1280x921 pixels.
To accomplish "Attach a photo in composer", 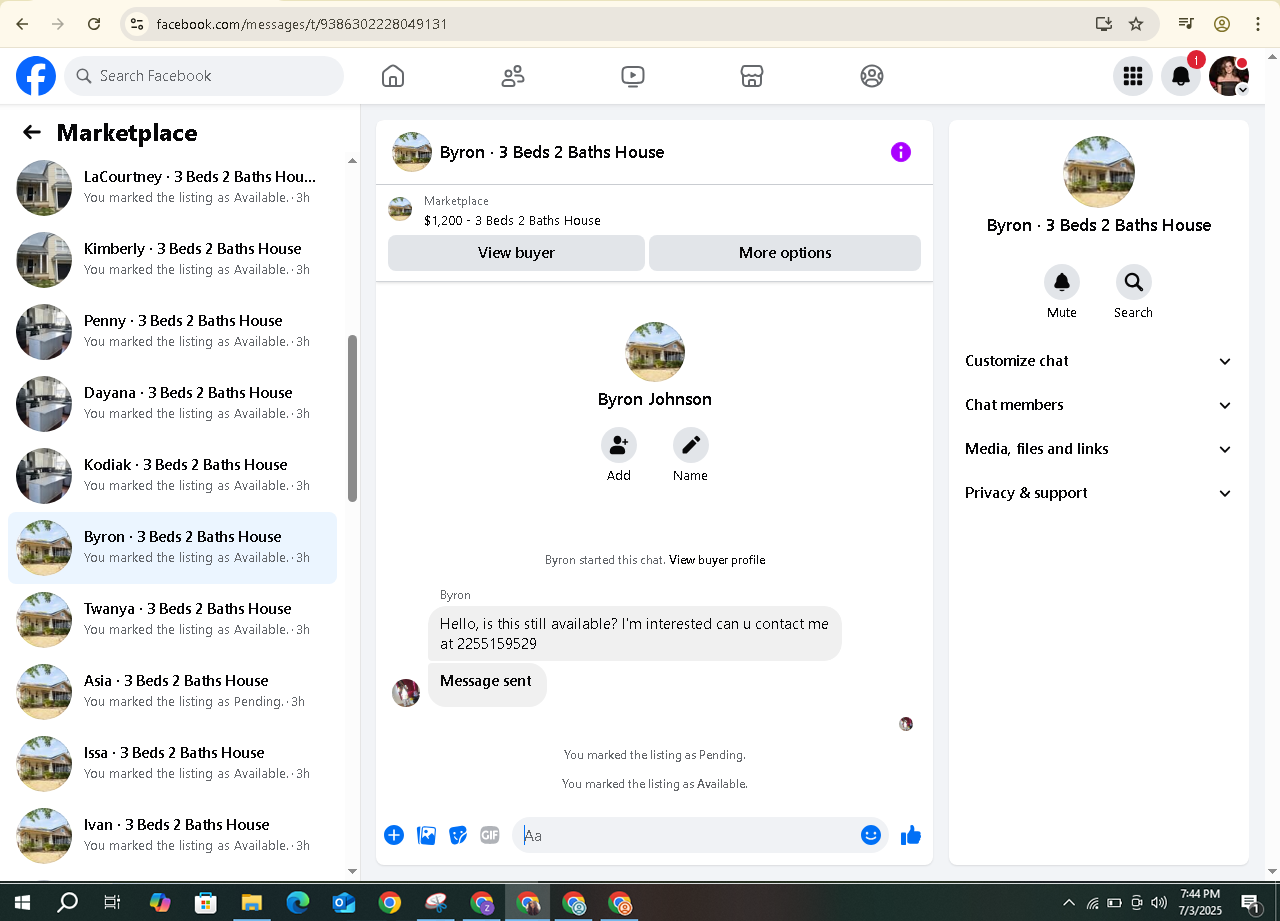I will tap(426, 835).
